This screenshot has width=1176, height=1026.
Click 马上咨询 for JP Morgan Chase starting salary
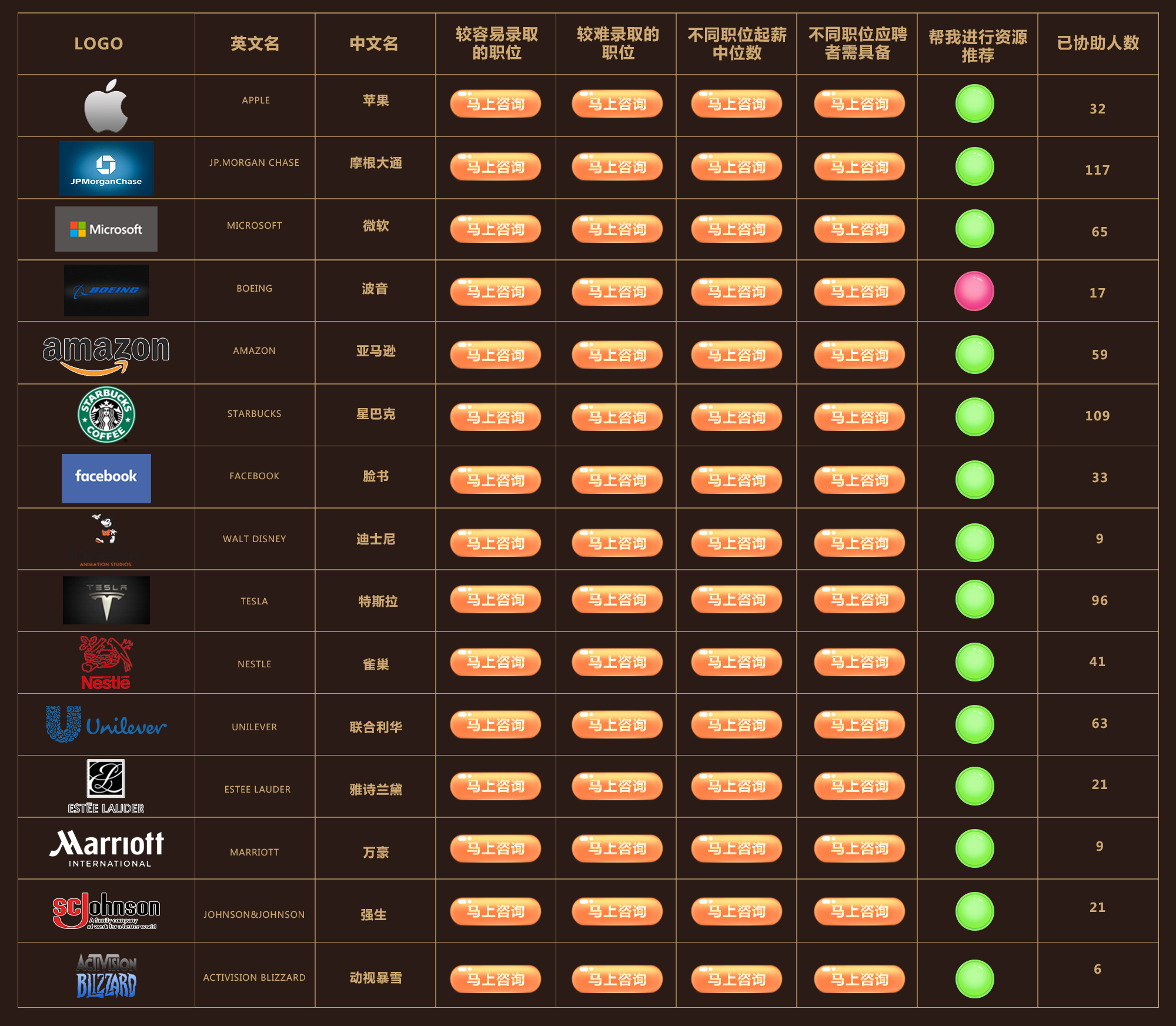point(737,167)
